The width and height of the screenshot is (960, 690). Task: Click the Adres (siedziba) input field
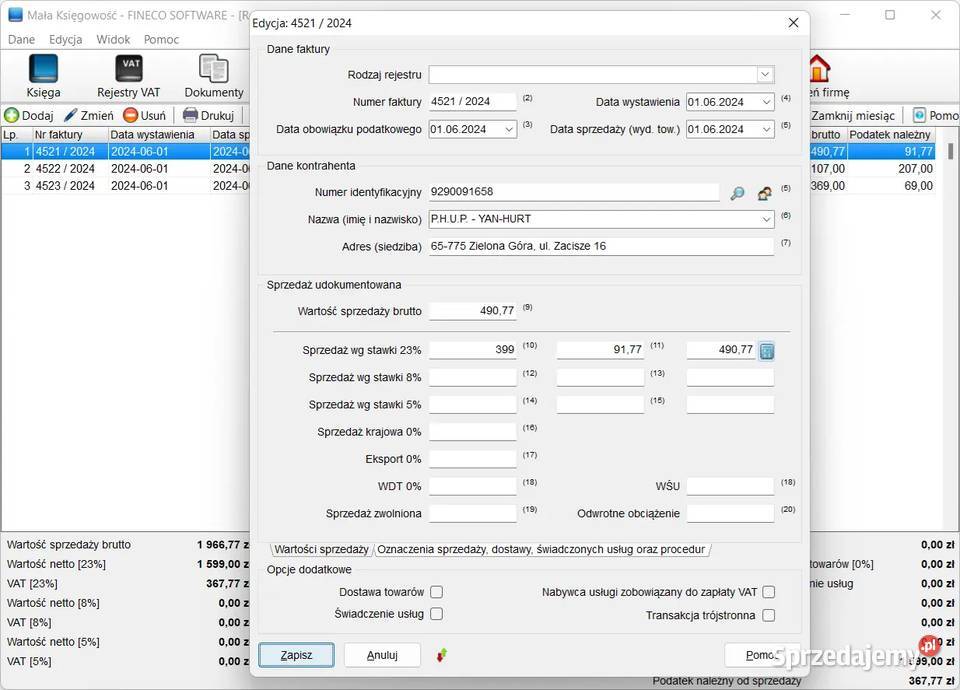coord(600,246)
